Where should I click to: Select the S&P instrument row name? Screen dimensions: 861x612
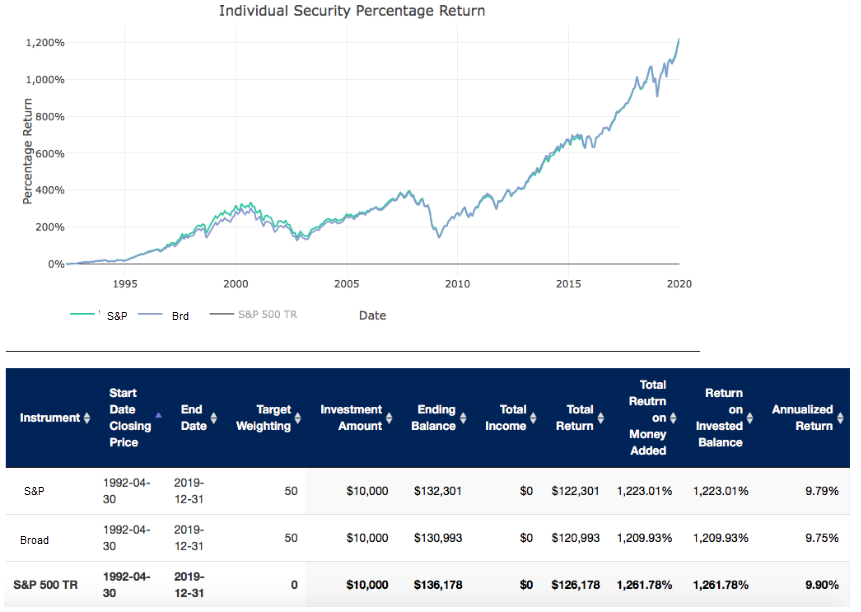point(34,491)
